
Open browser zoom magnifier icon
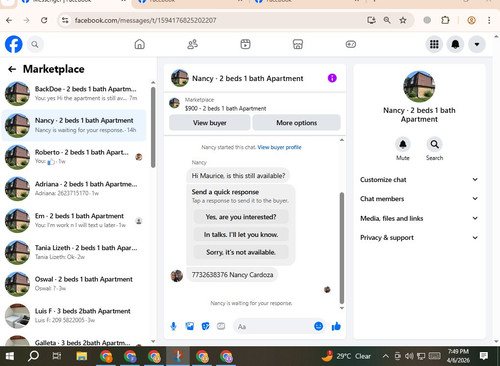pyautogui.click(x=387, y=20)
